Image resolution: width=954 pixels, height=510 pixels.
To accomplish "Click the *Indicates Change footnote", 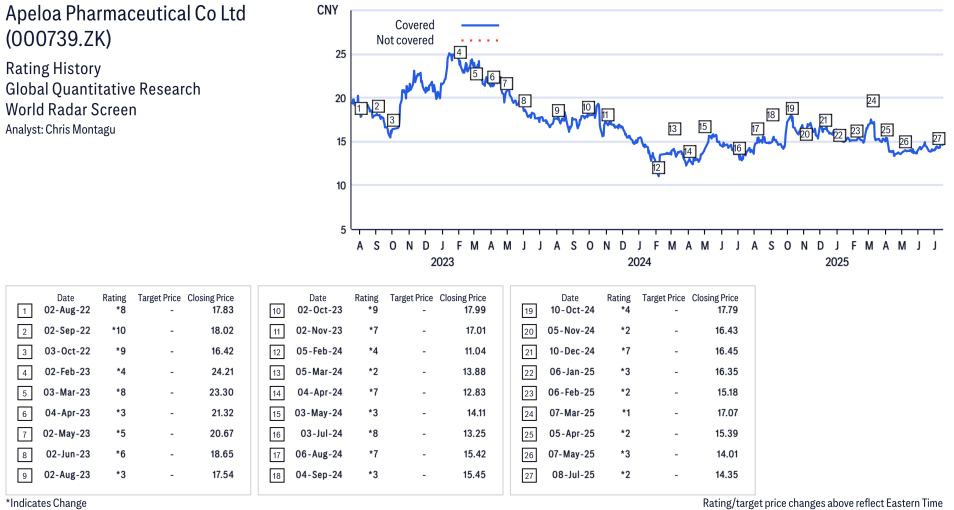I will pyautogui.click(x=46, y=503).
